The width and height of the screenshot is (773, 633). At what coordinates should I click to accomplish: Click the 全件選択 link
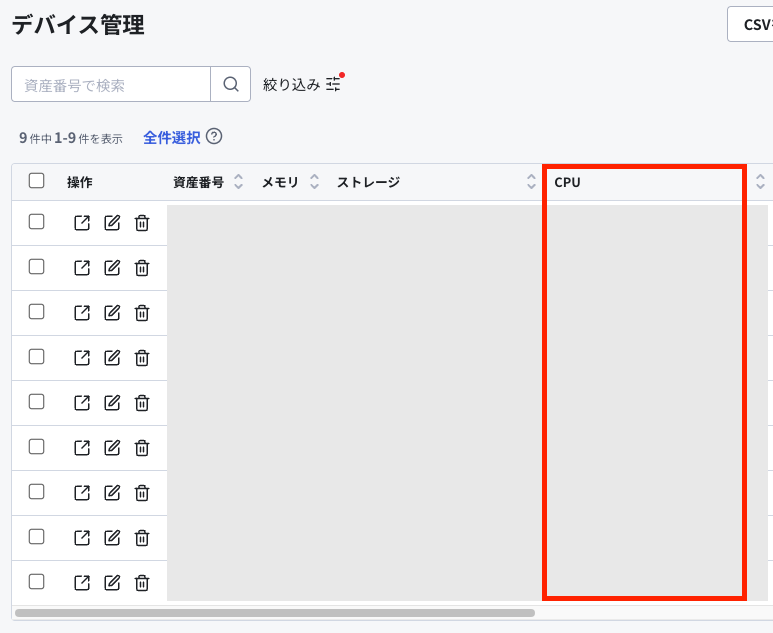tap(172, 138)
